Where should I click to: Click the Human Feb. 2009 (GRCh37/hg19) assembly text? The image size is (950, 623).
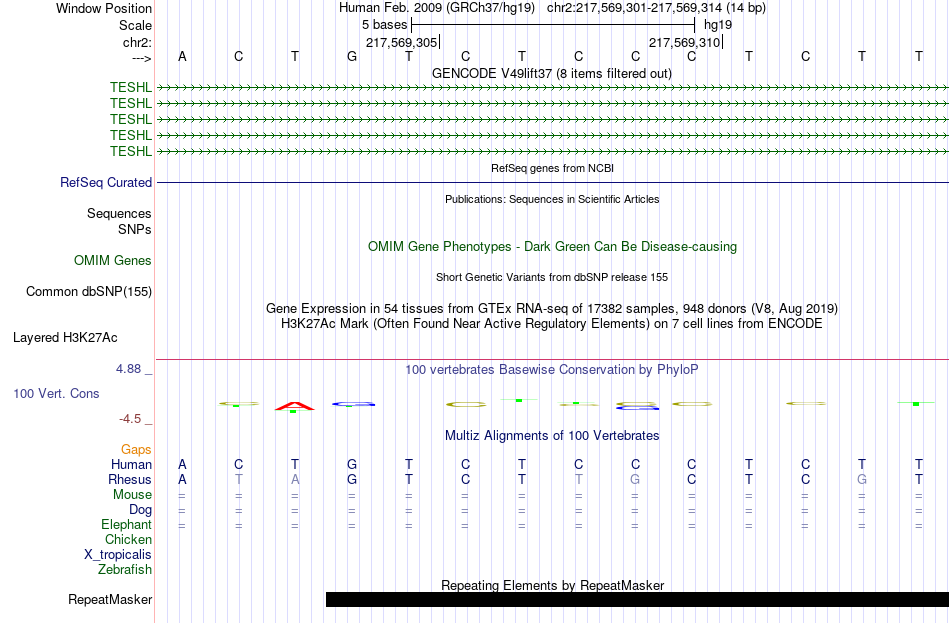[437, 8]
